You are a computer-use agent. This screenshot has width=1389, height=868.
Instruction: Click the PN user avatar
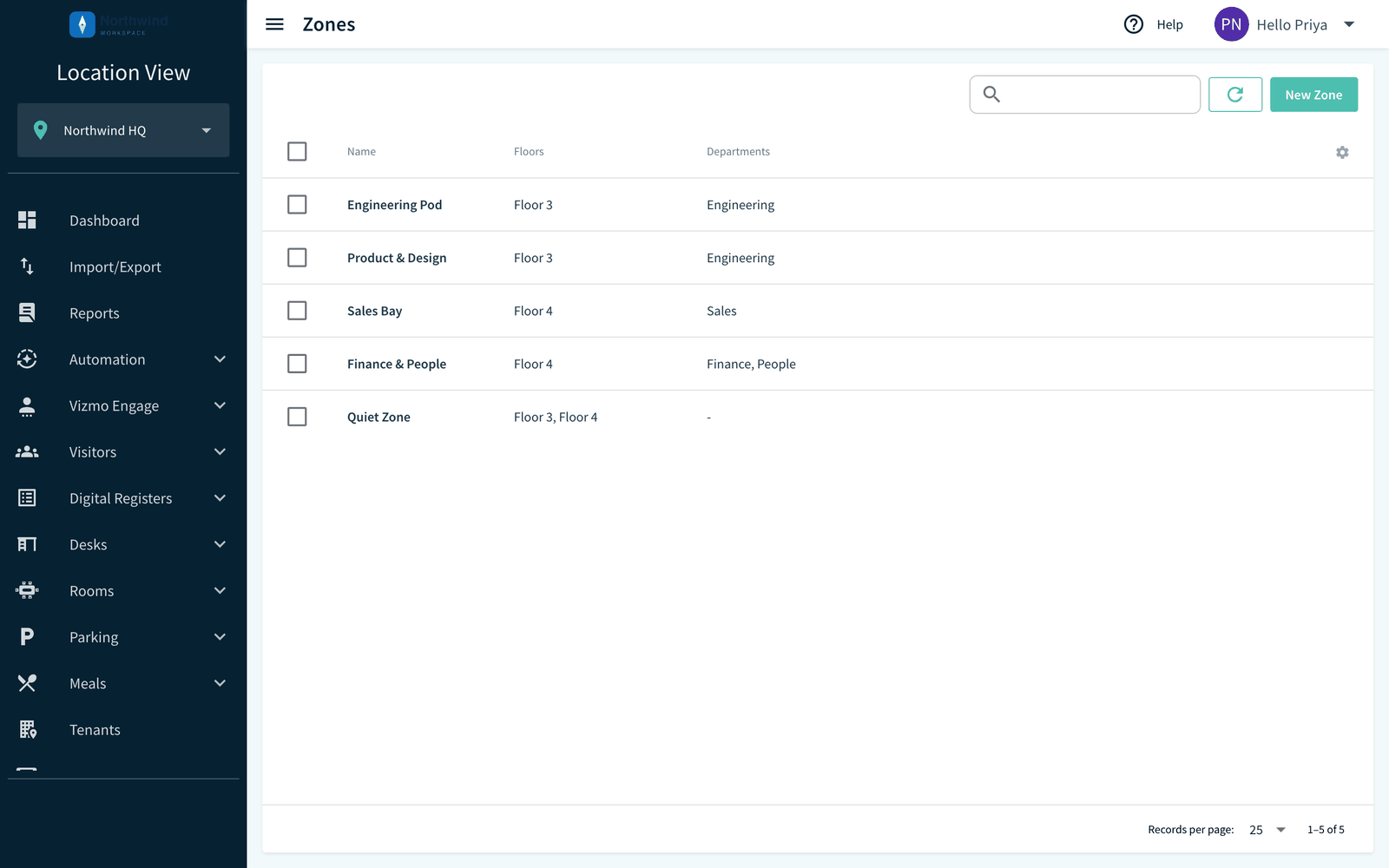(1231, 24)
